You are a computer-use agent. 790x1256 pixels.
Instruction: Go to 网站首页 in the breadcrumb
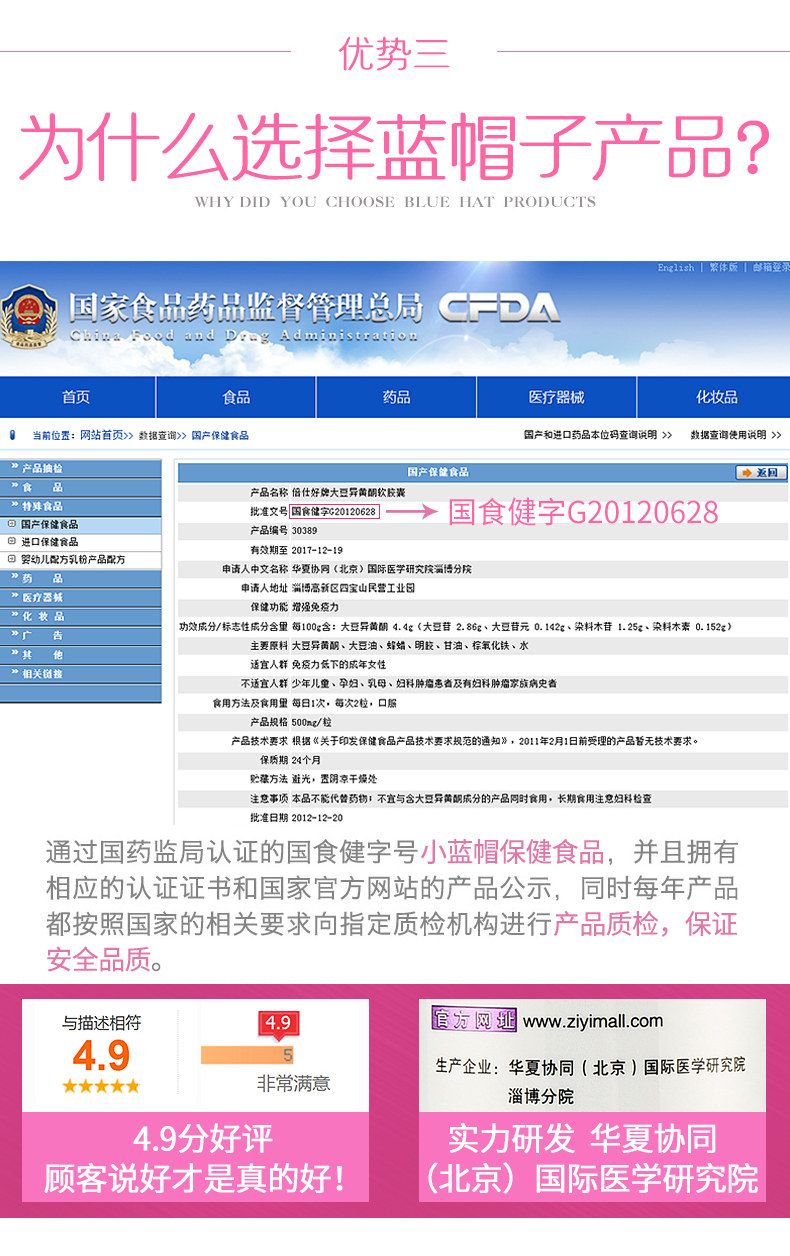pos(102,435)
